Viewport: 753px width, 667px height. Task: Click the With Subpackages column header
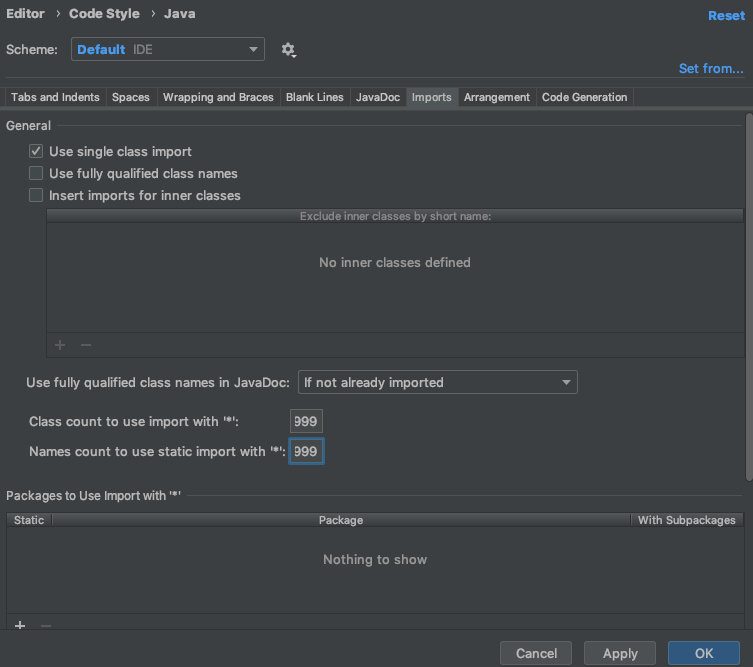pos(687,520)
